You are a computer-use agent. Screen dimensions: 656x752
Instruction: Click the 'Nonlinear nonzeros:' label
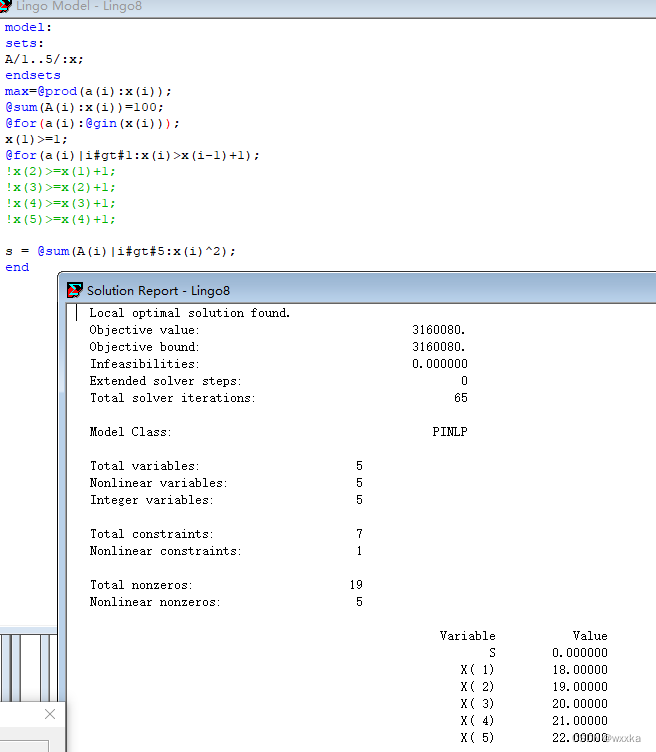155,602
